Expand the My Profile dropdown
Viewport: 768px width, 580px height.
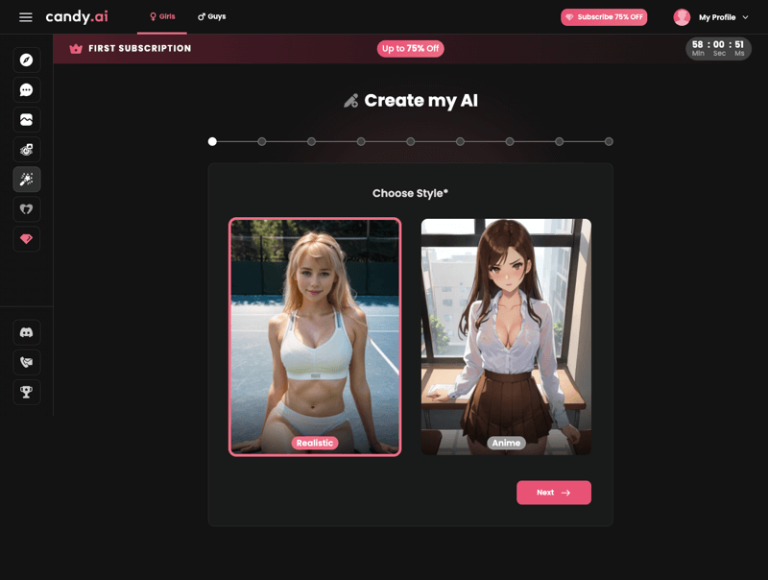[714, 17]
